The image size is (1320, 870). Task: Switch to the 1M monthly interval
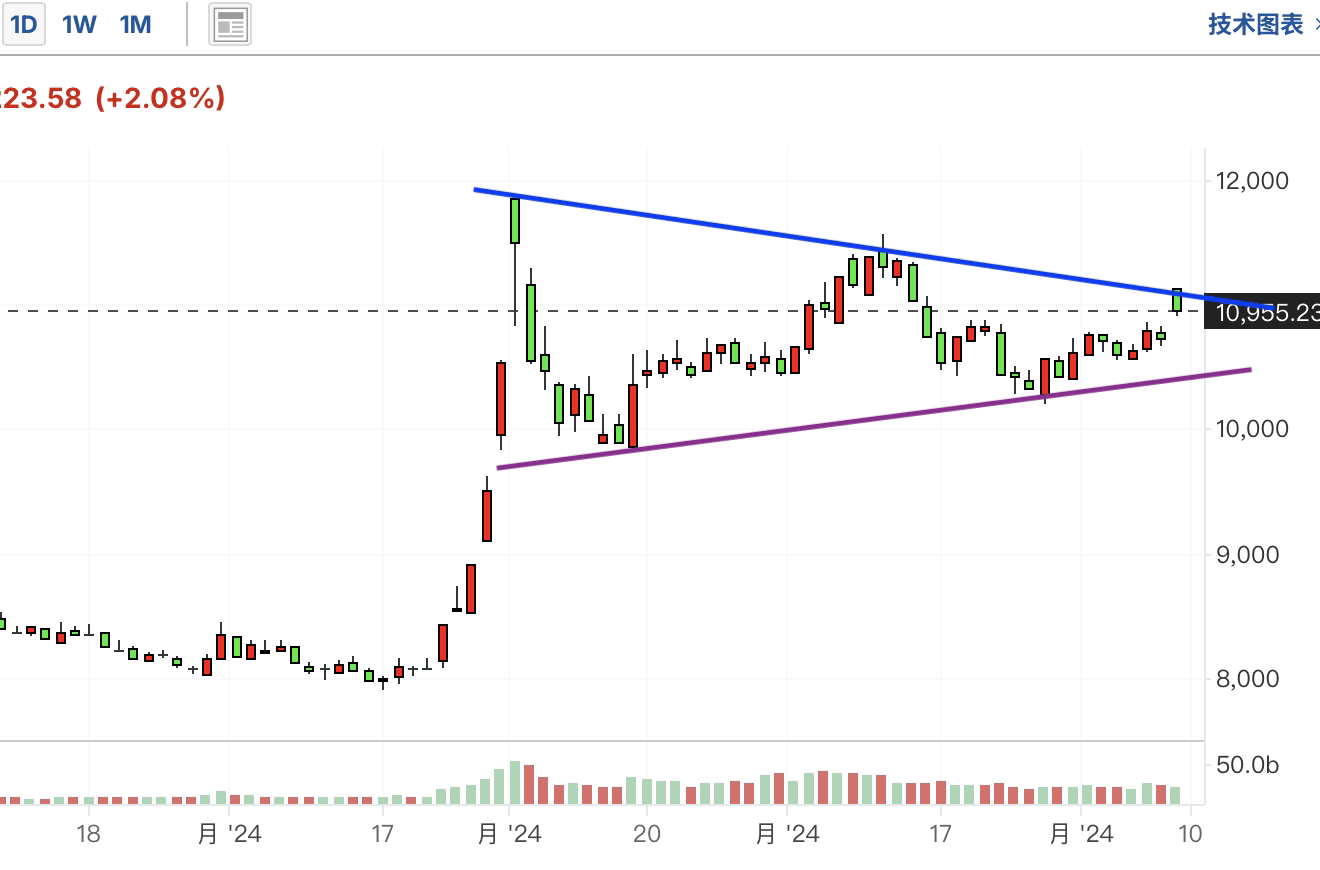pyautogui.click(x=135, y=24)
